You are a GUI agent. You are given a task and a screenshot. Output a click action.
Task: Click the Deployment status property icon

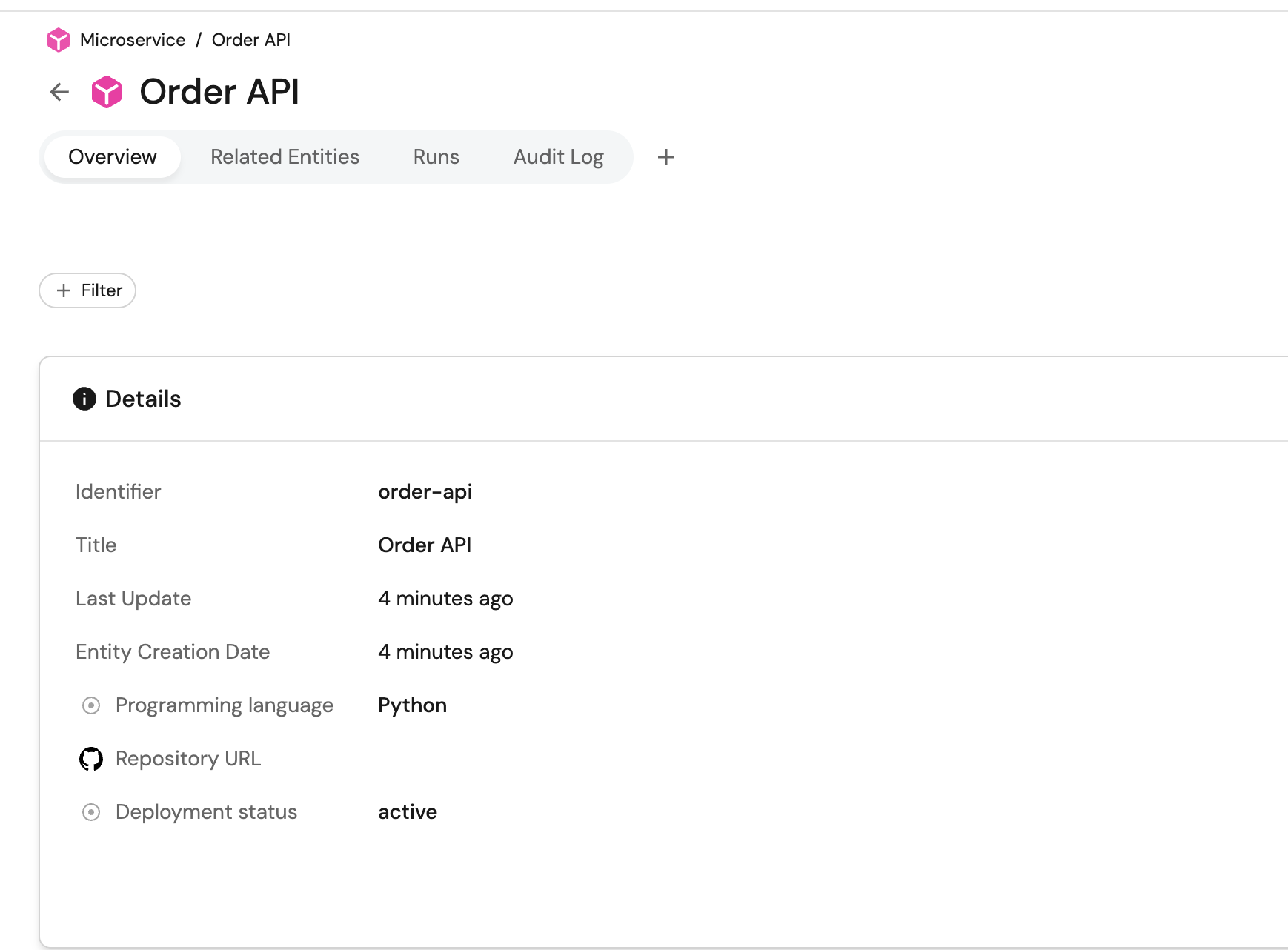tap(91, 812)
